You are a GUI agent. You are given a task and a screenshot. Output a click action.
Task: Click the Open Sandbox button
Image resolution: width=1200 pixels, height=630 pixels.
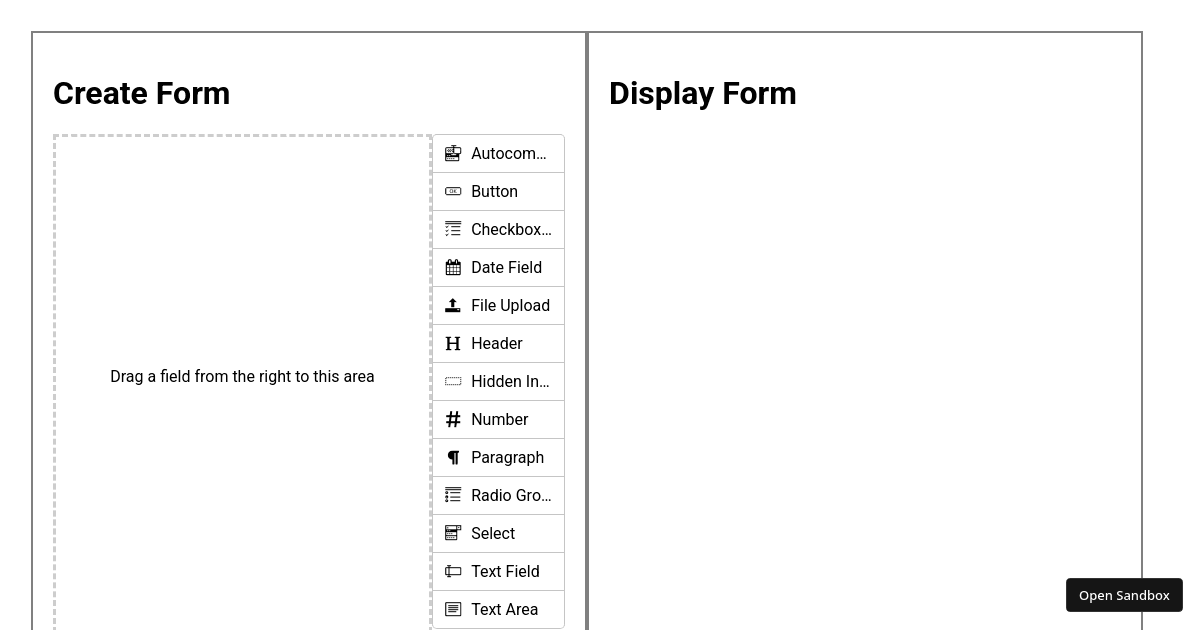pos(1124,595)
